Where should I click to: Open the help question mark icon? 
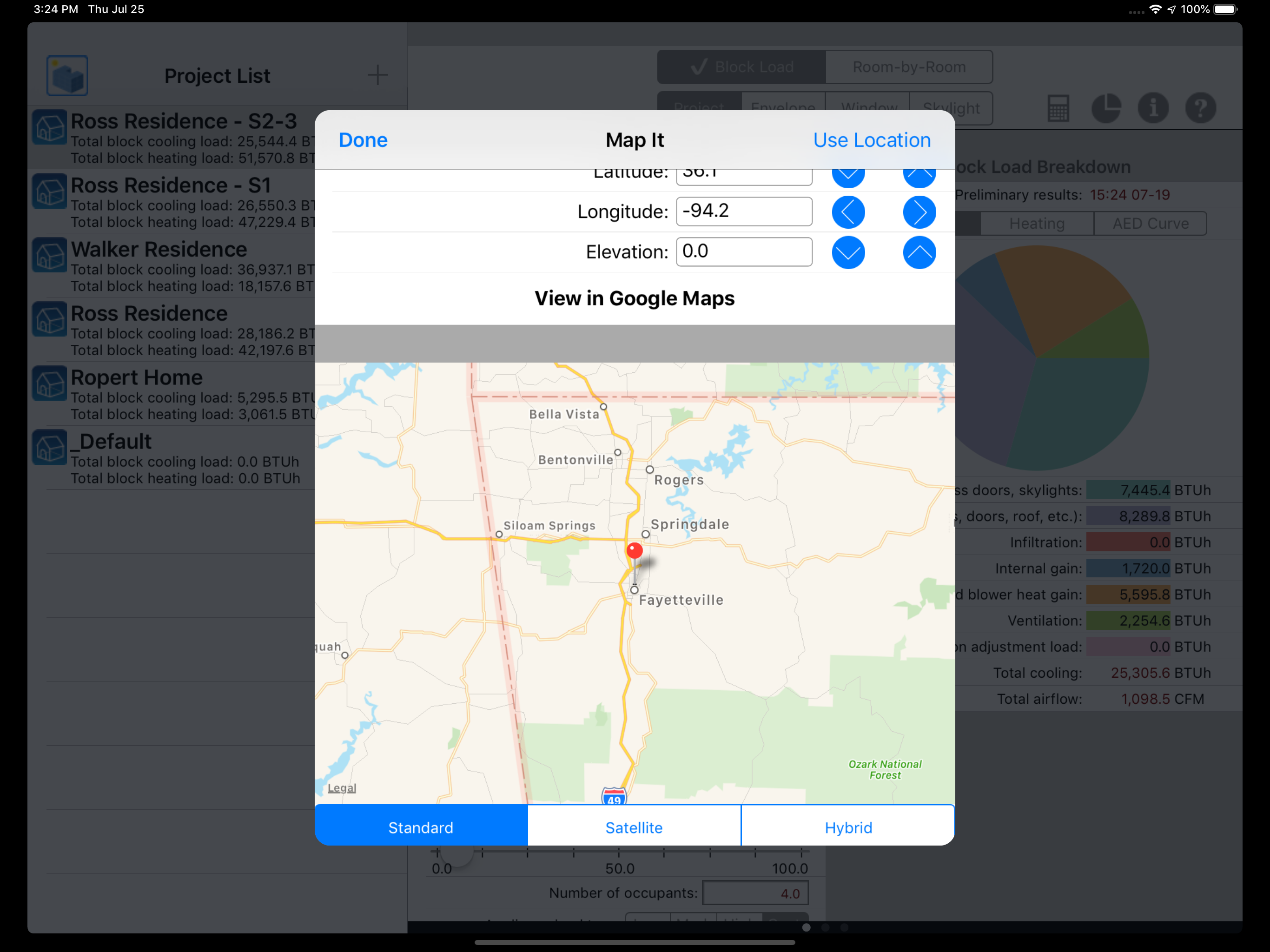pos(1200,108)
